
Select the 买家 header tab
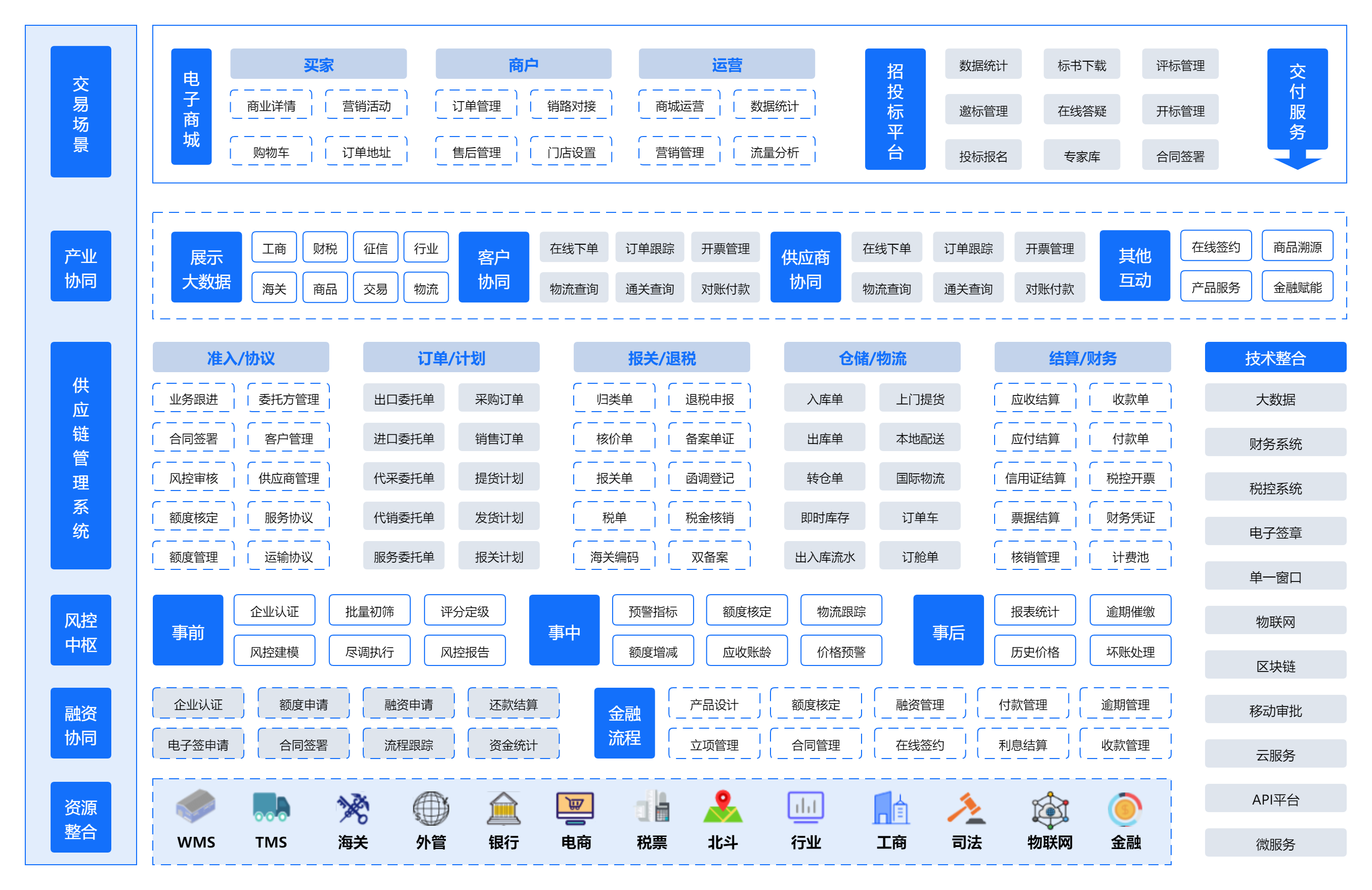[318, 64]
